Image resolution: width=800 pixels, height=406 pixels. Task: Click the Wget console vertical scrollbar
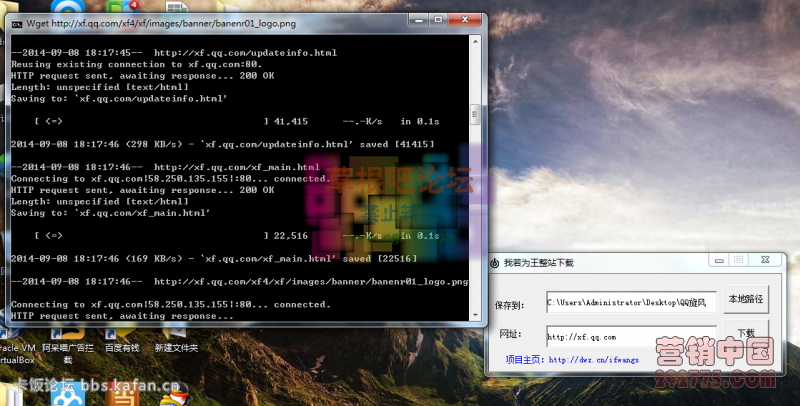(x=477, y=180)
